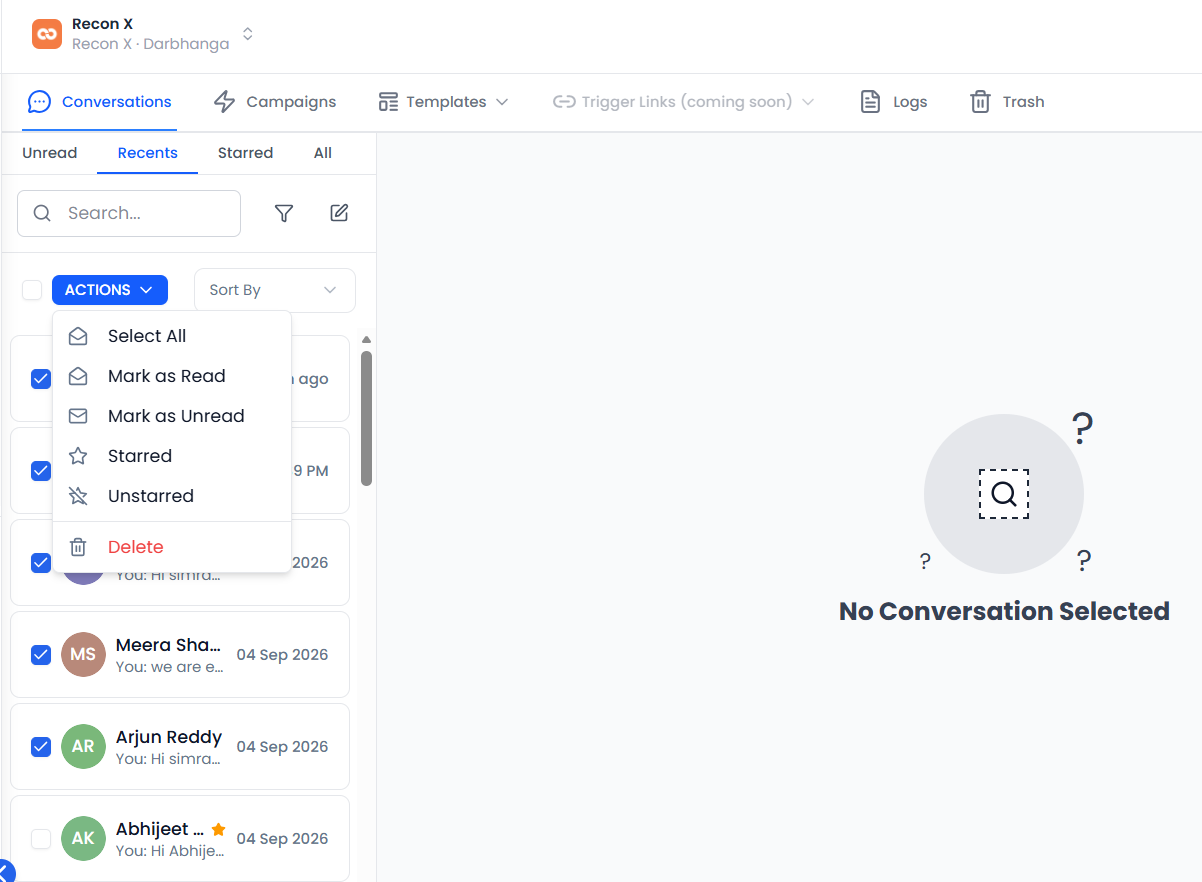
Task: Open the Abhijeet conversation
Action: [180, 838]
